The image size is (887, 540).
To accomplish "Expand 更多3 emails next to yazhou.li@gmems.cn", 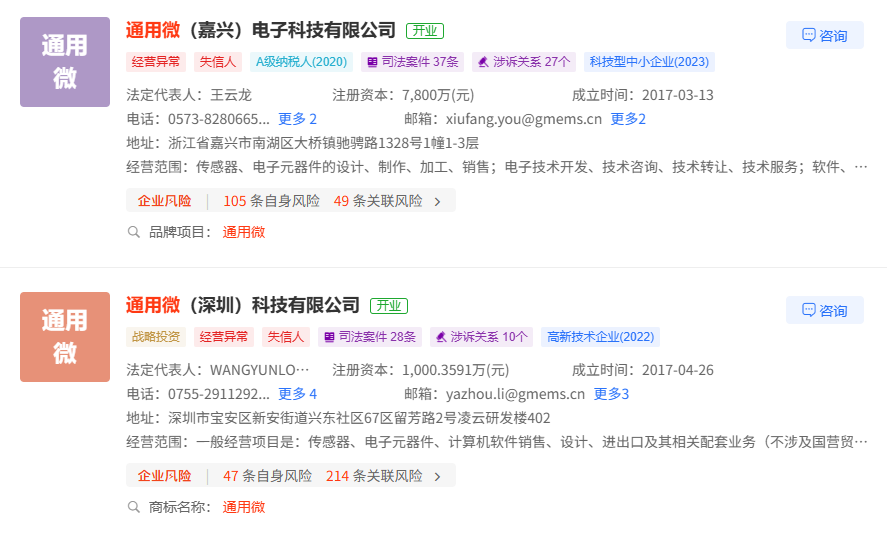I will [611, 394].
